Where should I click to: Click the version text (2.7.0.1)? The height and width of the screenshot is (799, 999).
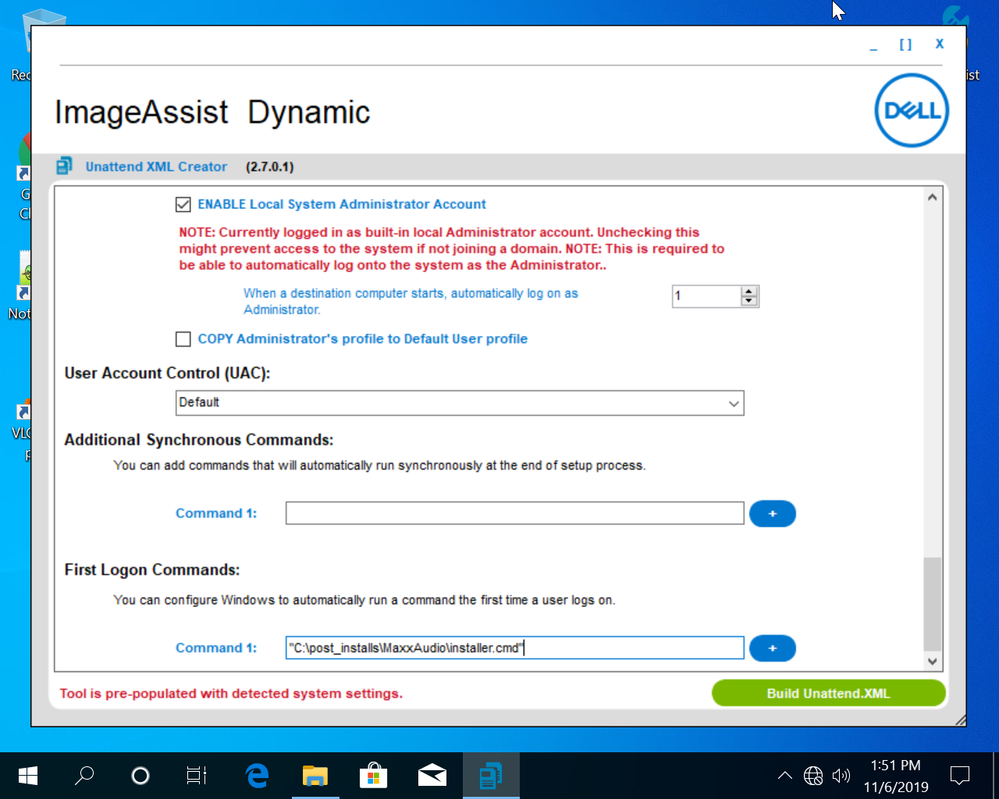[270, 167]
